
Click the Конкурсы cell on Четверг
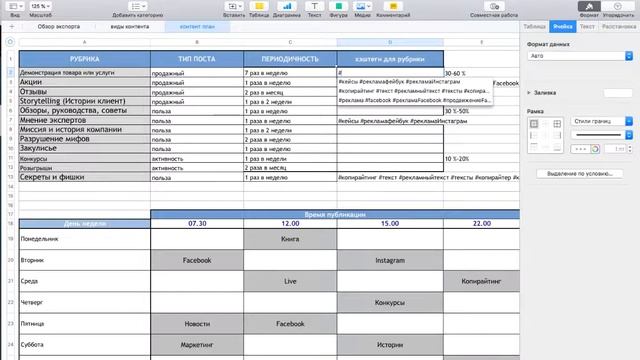pyautogui.click(x=390, y=302)
